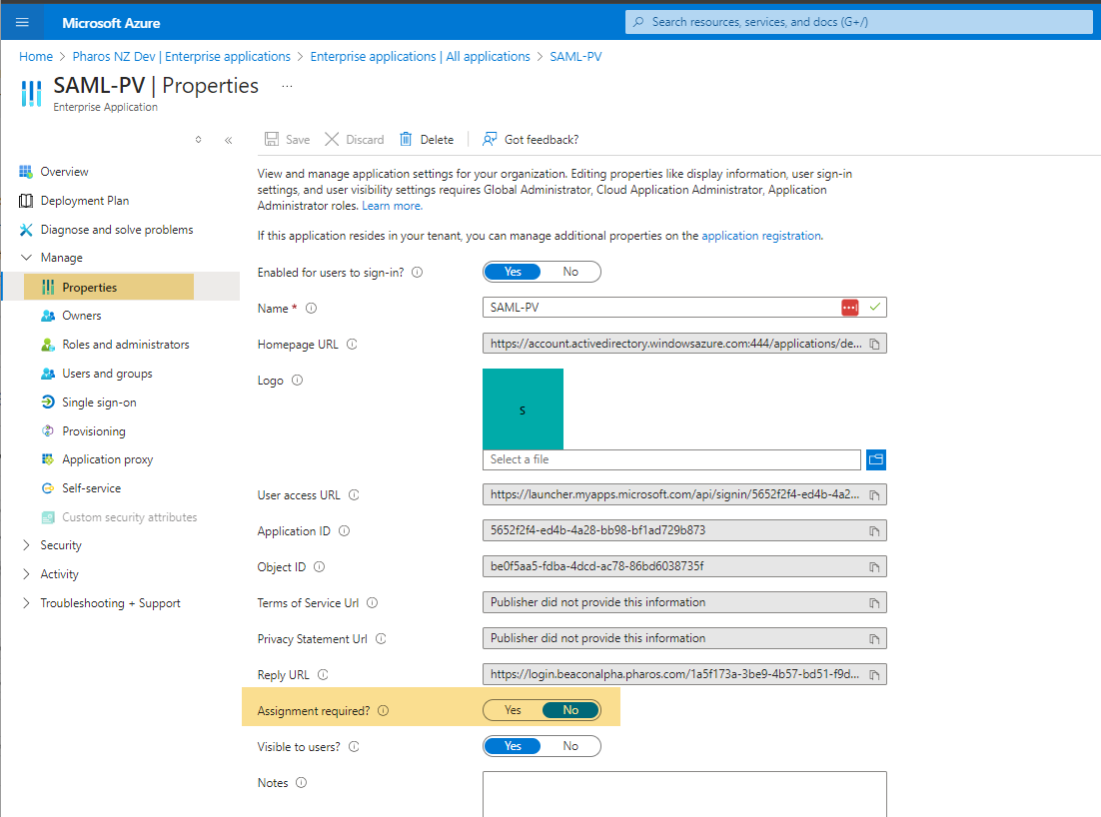Open Single sign-on settings

99,402
